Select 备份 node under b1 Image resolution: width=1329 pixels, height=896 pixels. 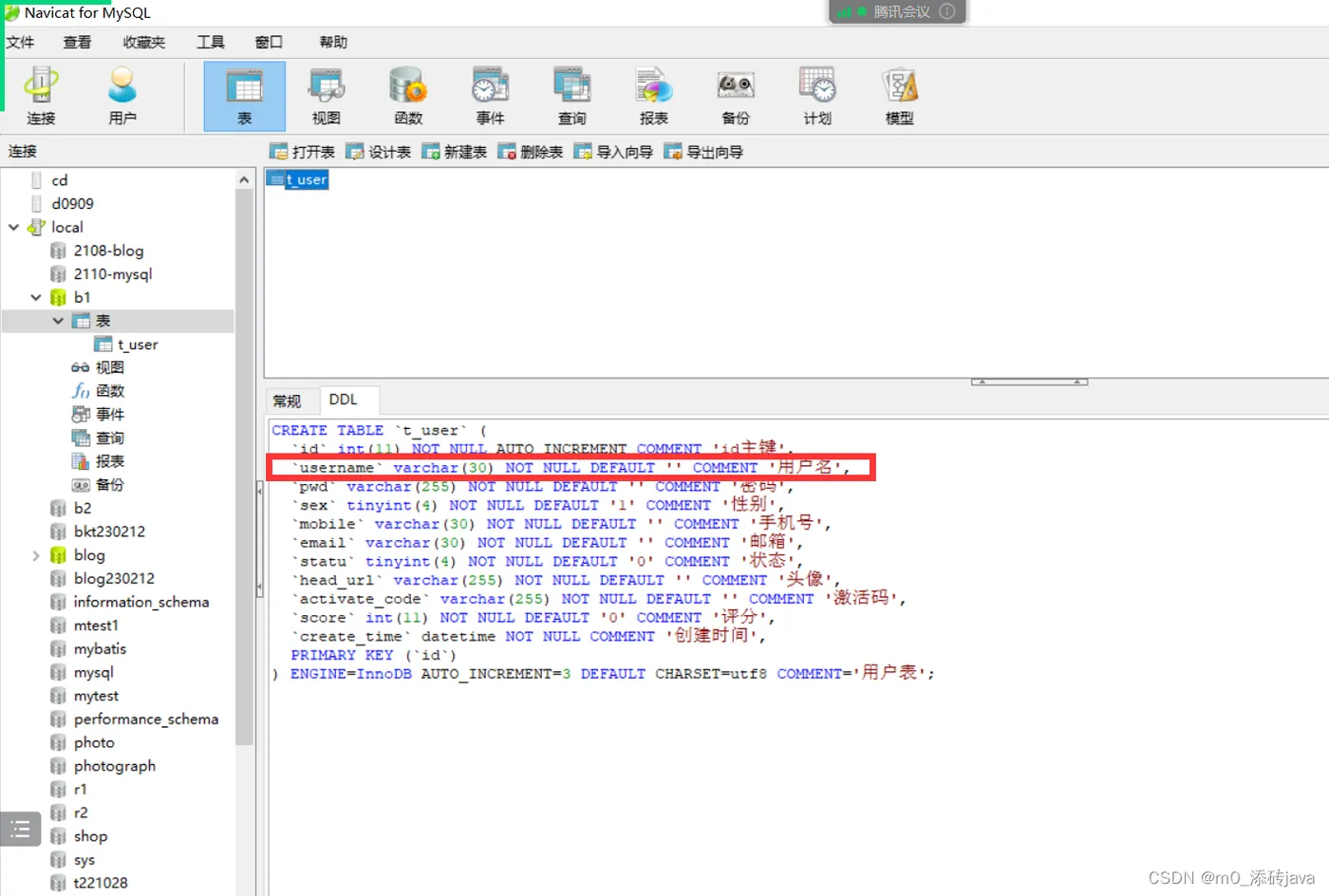pyautogui.click(x=98, y=484)
